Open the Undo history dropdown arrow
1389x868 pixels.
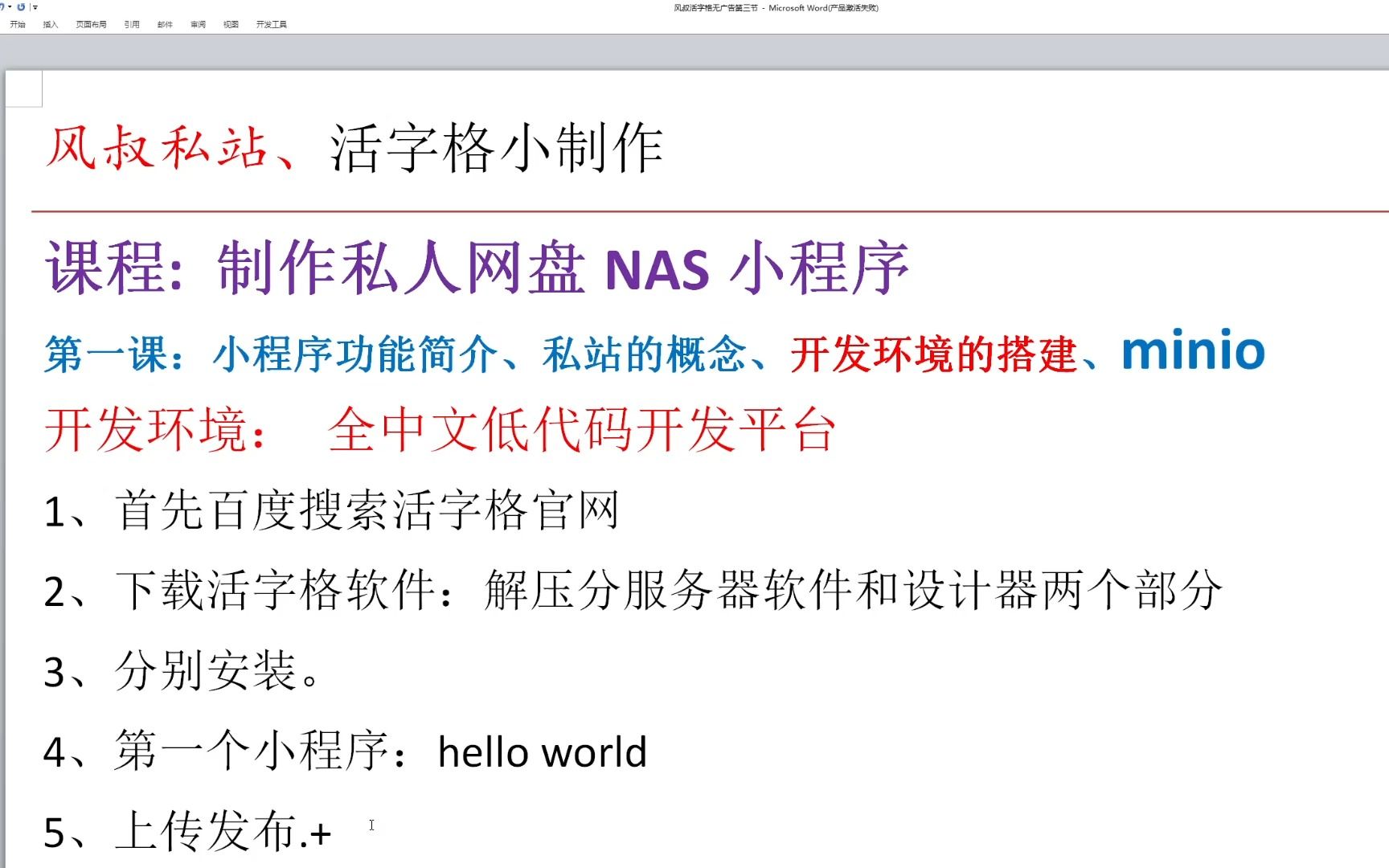(10, 7)
